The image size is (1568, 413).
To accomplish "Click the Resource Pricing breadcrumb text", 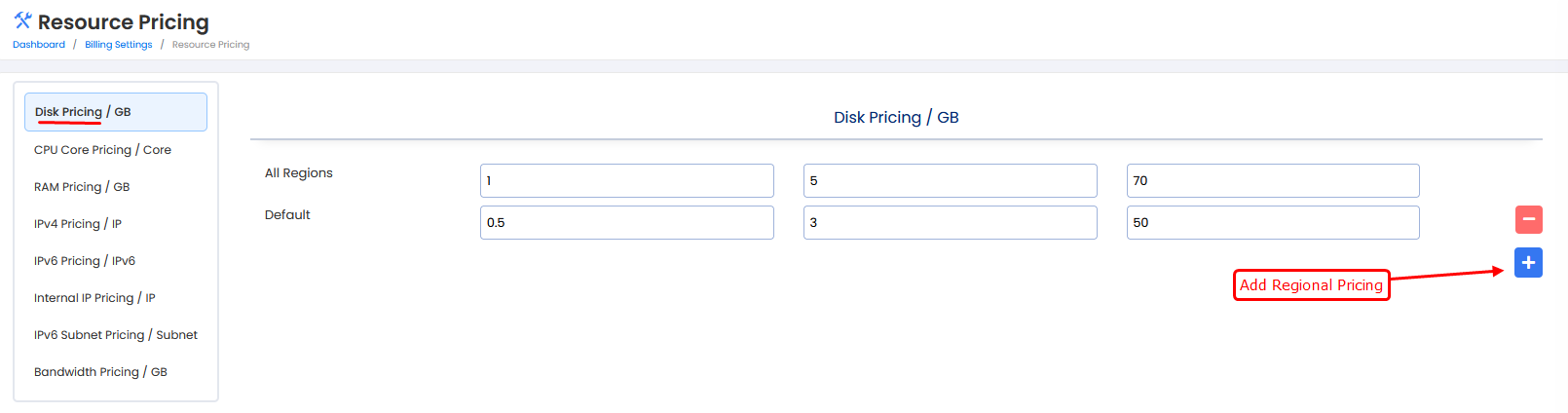I will click(210, 45).
